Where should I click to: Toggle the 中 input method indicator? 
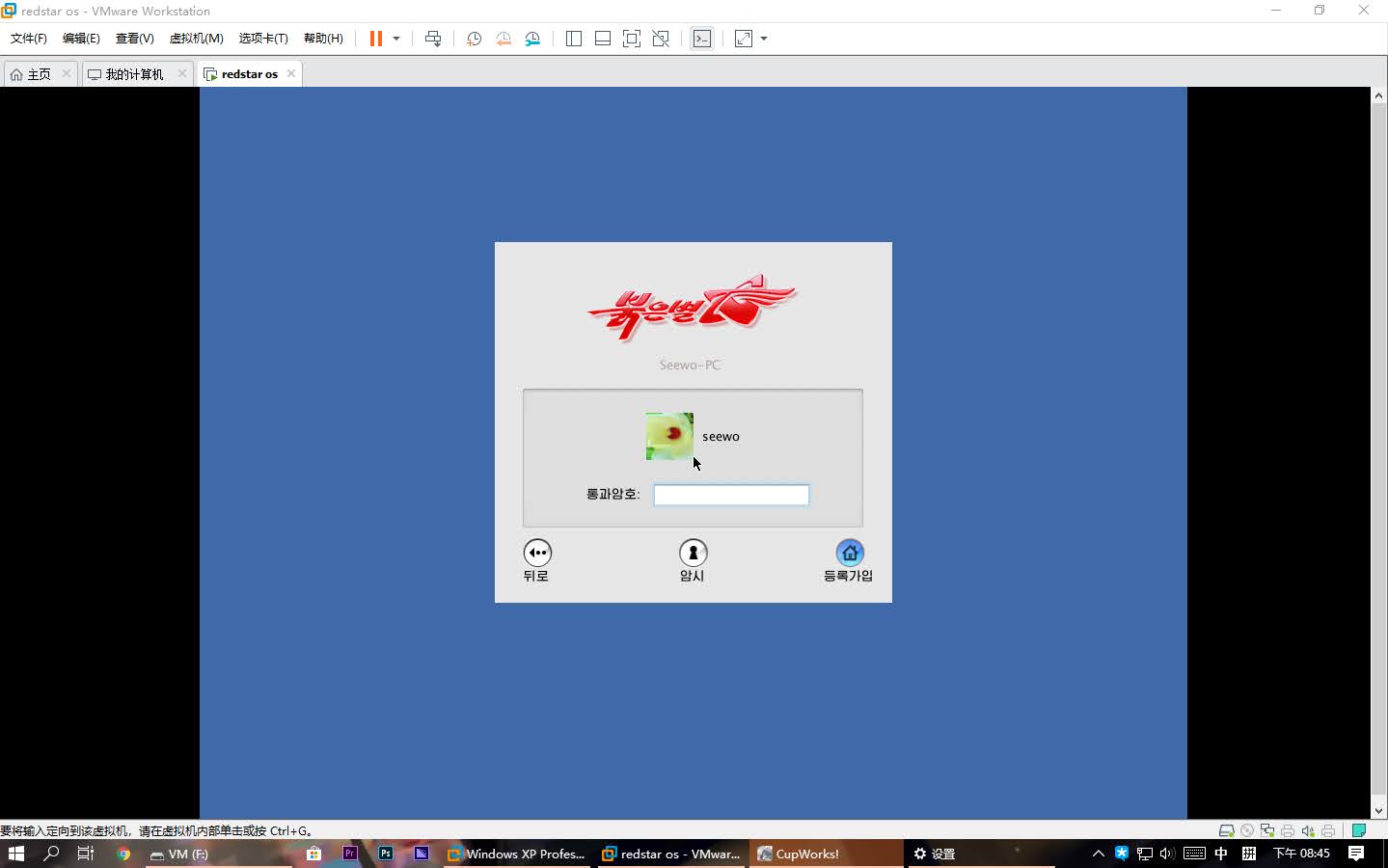(1221, 854)
